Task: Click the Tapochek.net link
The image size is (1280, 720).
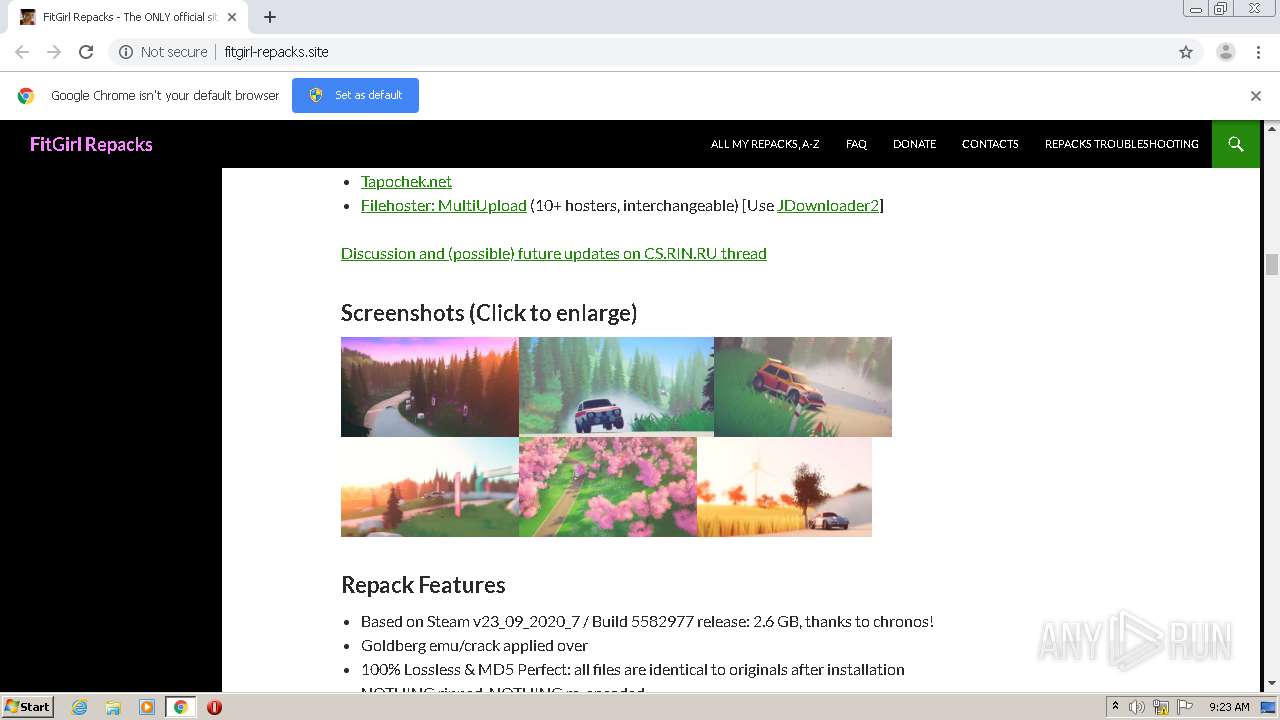Action: (406, 181)
